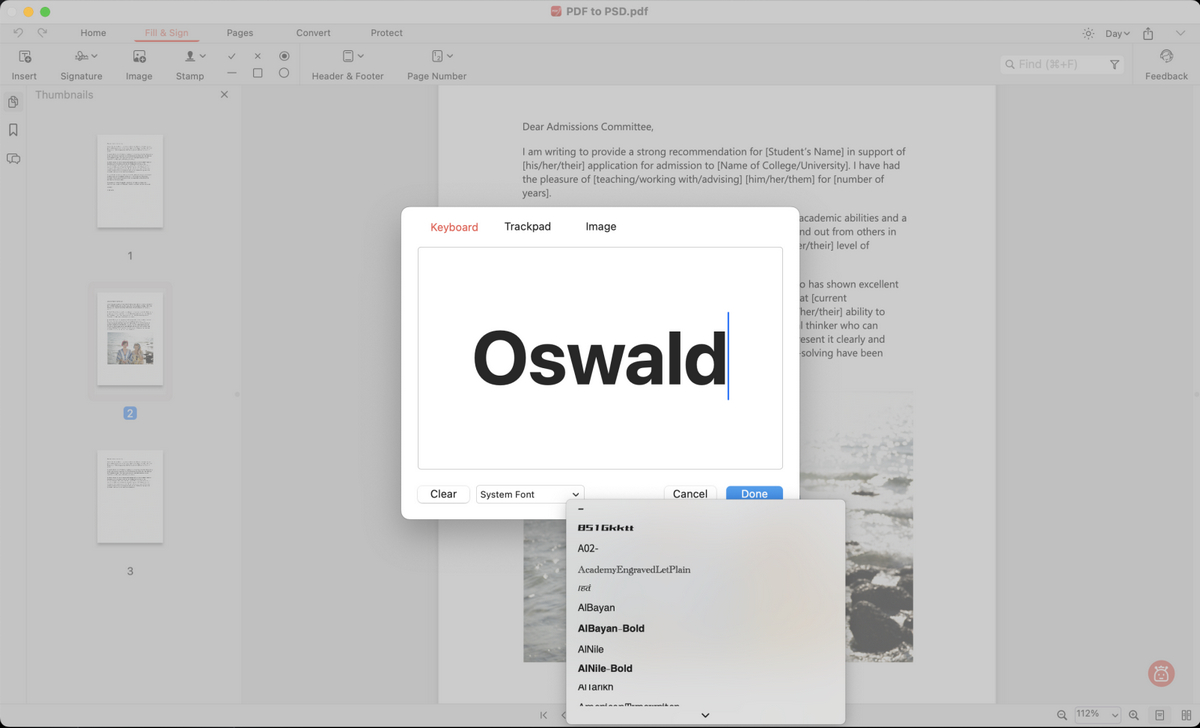Switch to the Trackpad tab
The width and height of the screenshot is (1200, 728).
[x=528, y=227]
